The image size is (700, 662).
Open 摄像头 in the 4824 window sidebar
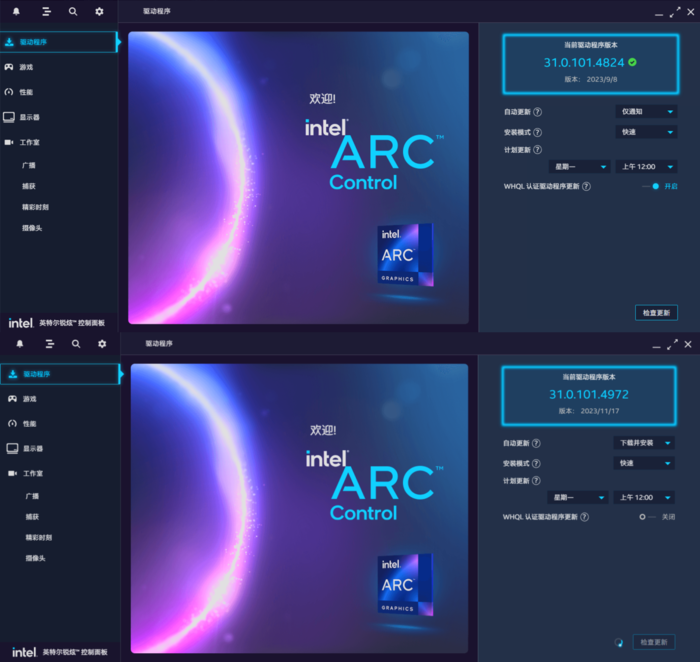click(32, 228)
